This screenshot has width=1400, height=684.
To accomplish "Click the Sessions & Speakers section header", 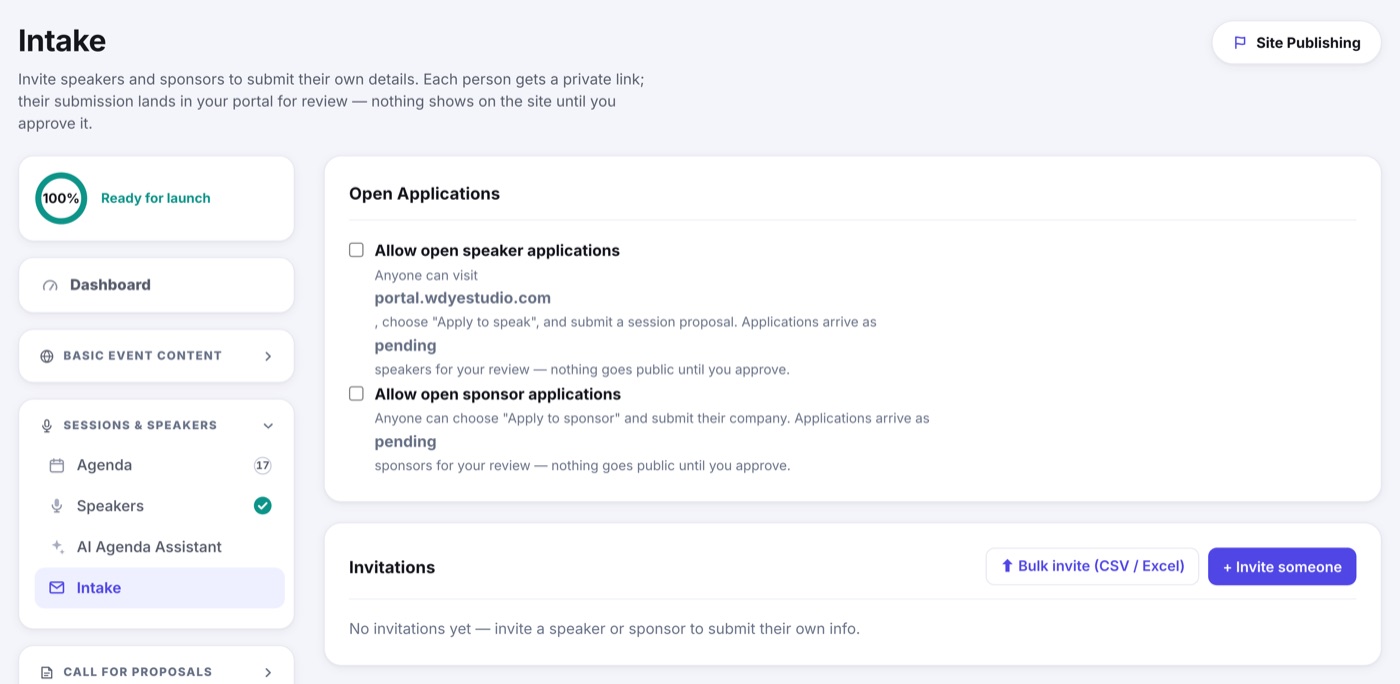I will [156, 426].
